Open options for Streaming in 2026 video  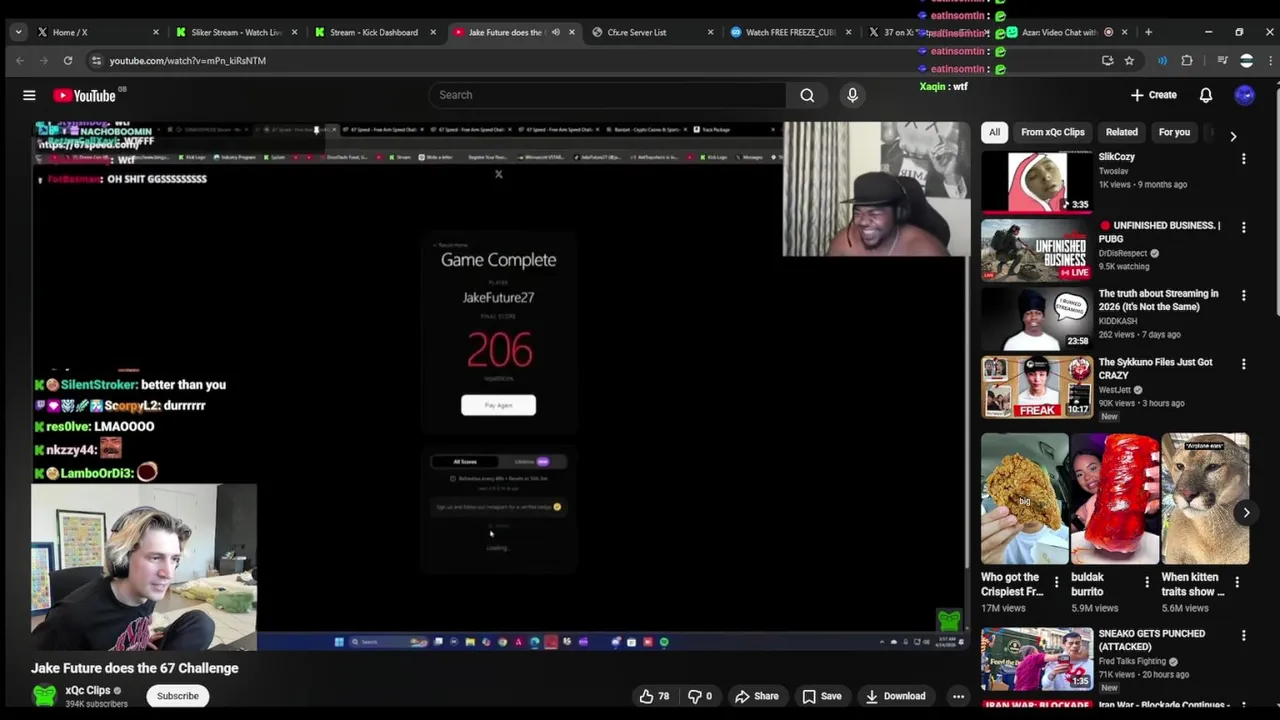coord(1243,296)
